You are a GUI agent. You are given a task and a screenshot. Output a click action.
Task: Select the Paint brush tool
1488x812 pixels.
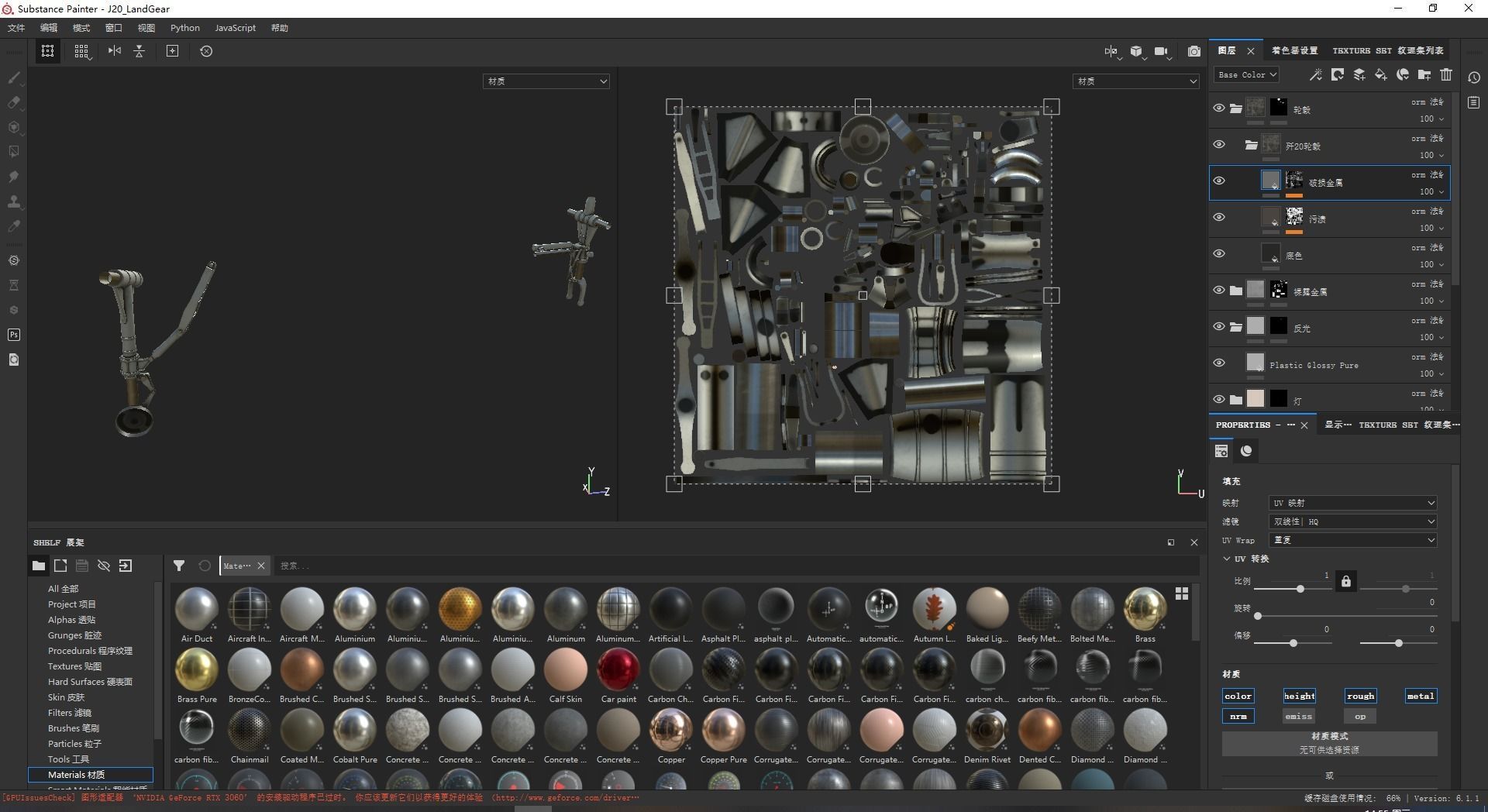[x=13, y=77]
